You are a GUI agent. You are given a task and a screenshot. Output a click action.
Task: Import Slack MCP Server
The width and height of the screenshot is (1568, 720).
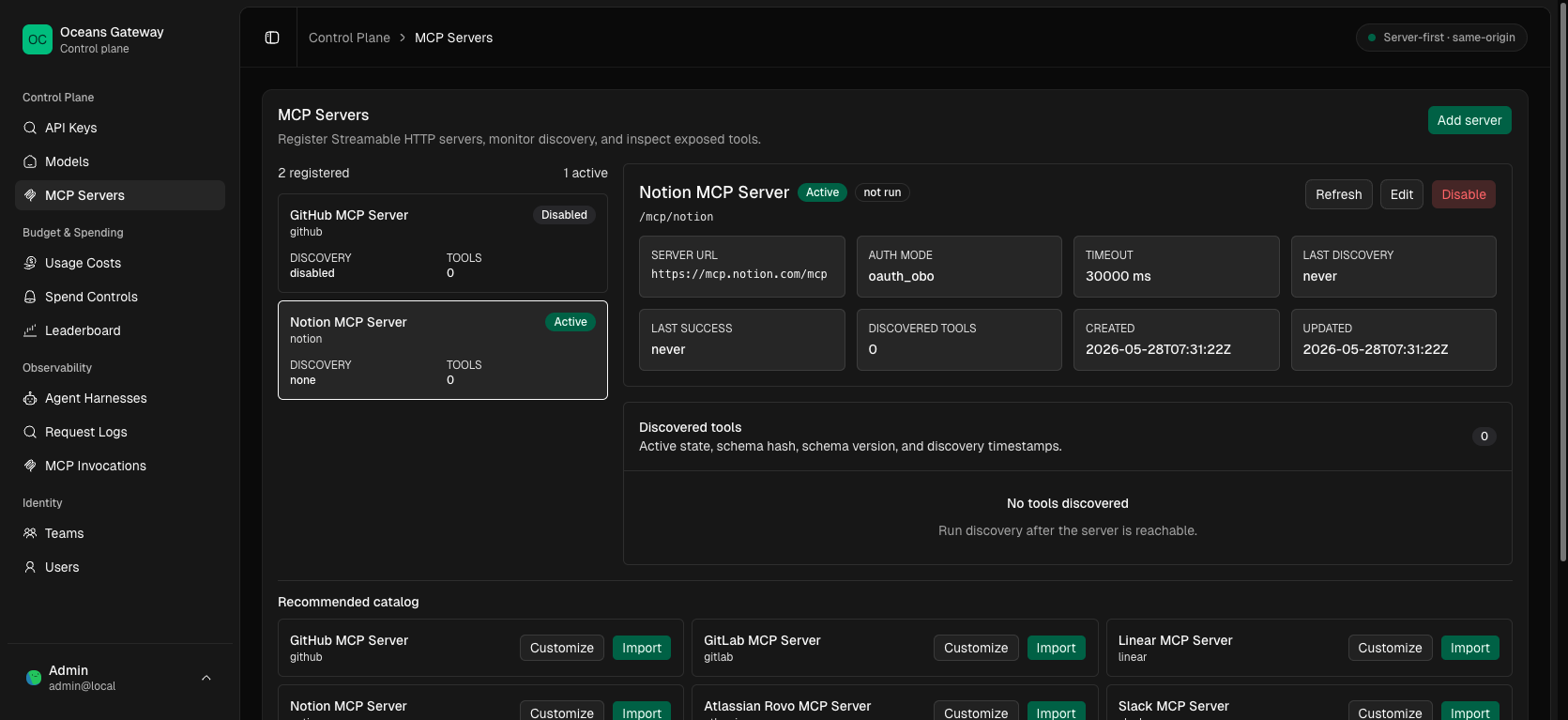coord(1470,712)
